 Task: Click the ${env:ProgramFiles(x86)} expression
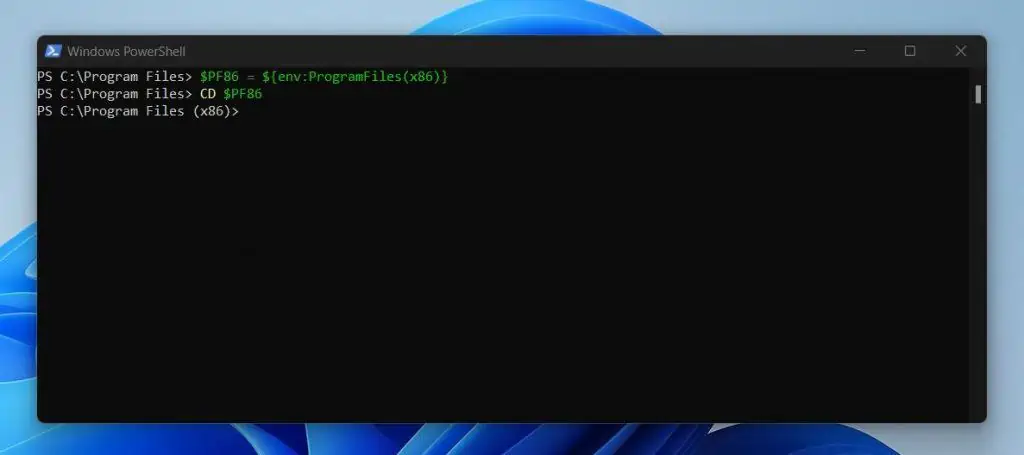tap(355, 77)
